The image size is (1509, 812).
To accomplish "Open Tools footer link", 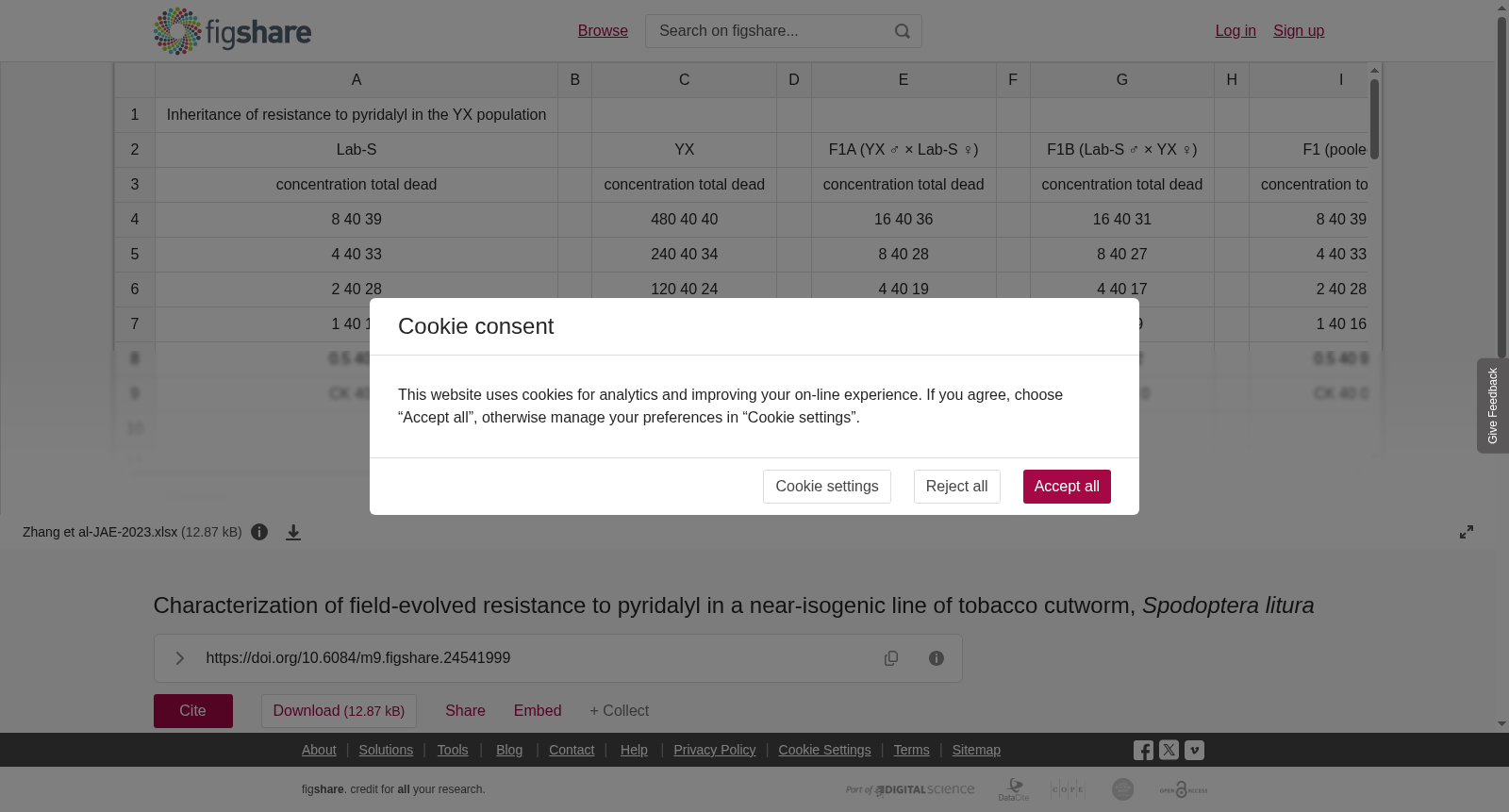I will [x=453, y=750].
